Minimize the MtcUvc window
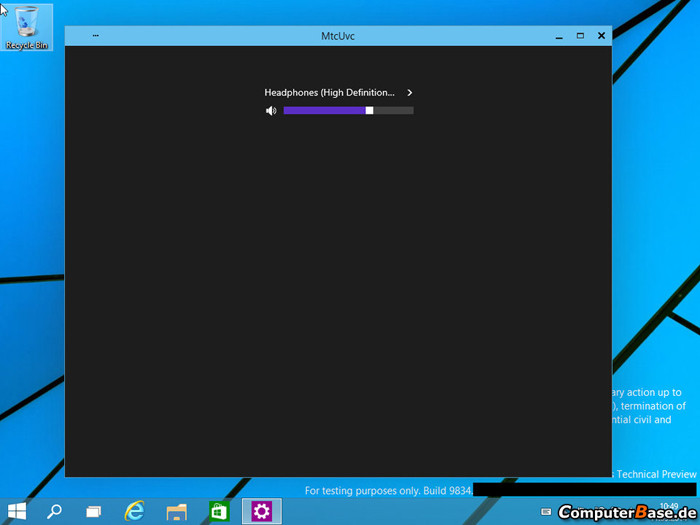Screen dimensions: 700x525 point(559,36)
